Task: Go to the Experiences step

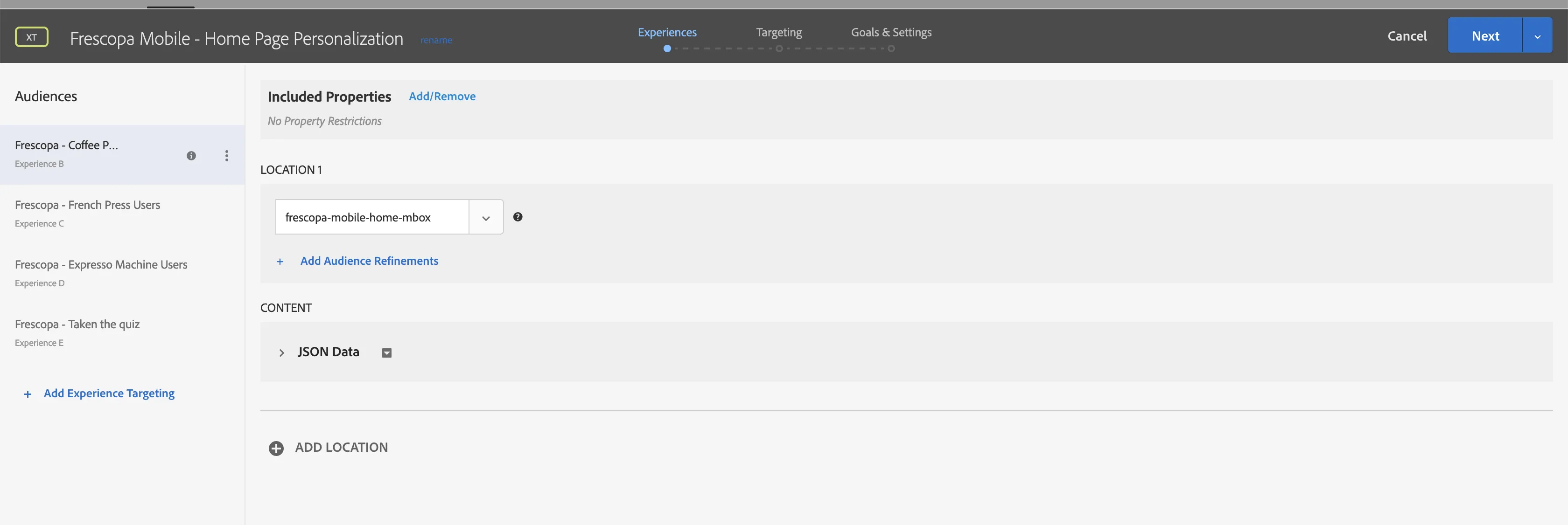Action: 667,32
